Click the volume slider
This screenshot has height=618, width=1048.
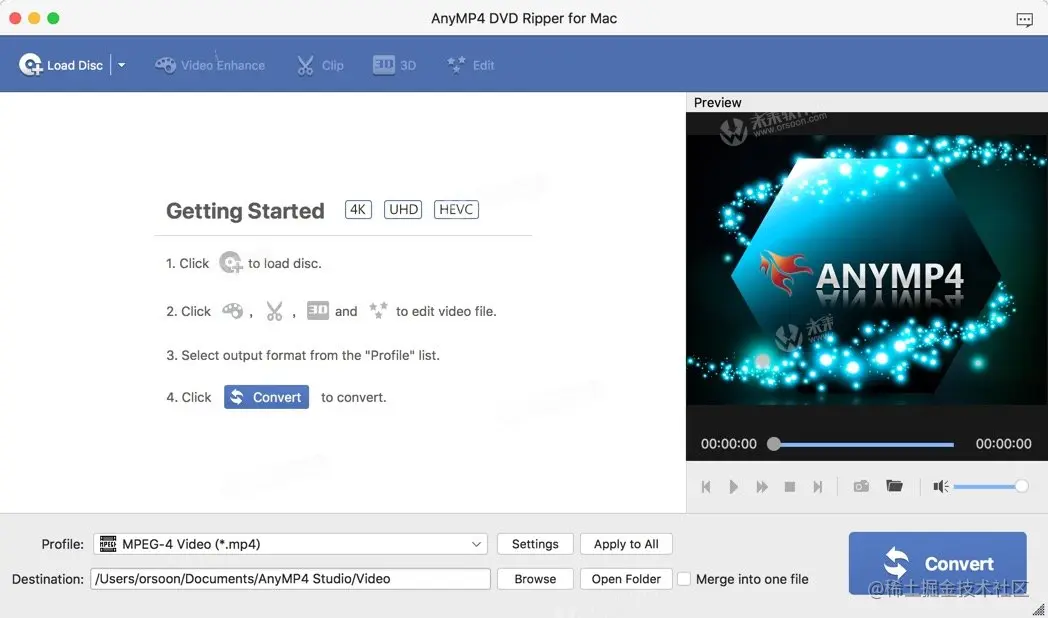coord(991,486)
